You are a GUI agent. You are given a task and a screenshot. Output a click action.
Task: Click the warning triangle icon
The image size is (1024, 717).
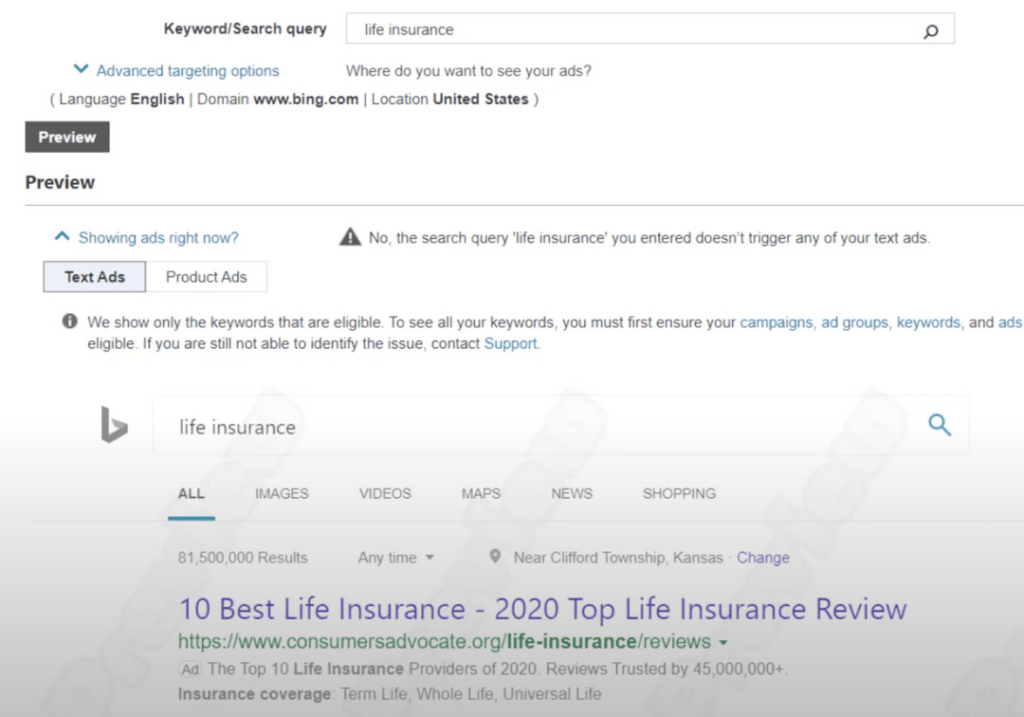(350, 236)
